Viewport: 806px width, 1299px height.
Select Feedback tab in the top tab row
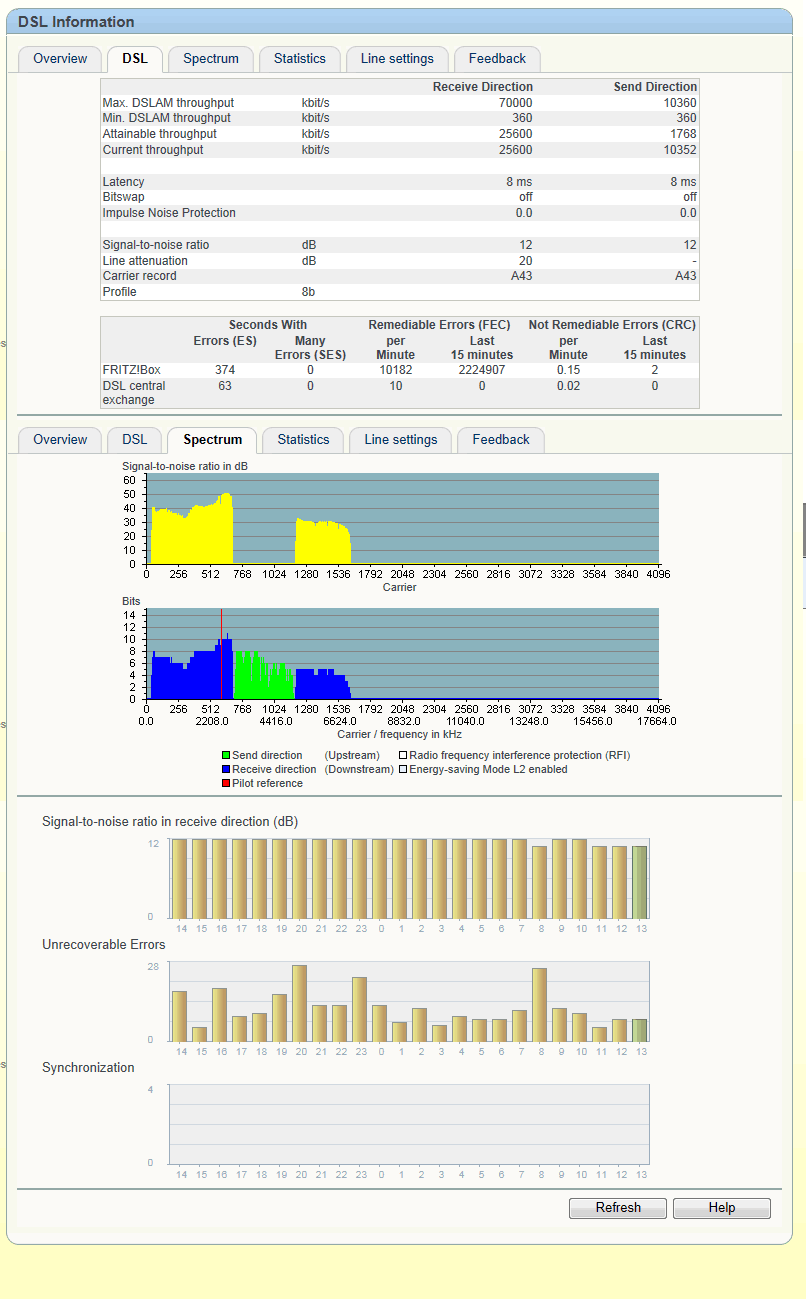click(x=497, y=59)
